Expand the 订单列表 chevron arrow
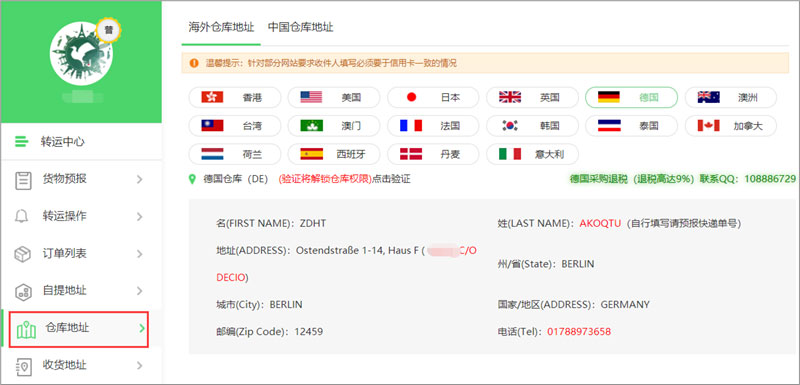Screen dimensions: 800x385 139,254
